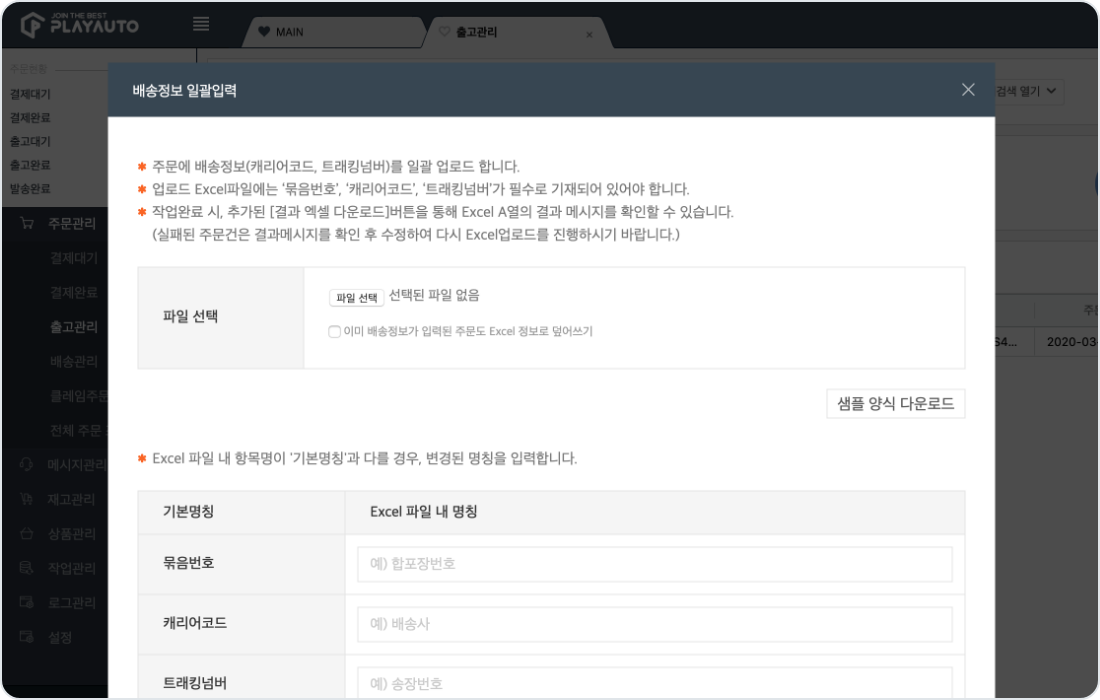This screenshot has height=700, width=1100.
Task: Click the cart icon beside 주문관리
Action: [x=27, y=223]
